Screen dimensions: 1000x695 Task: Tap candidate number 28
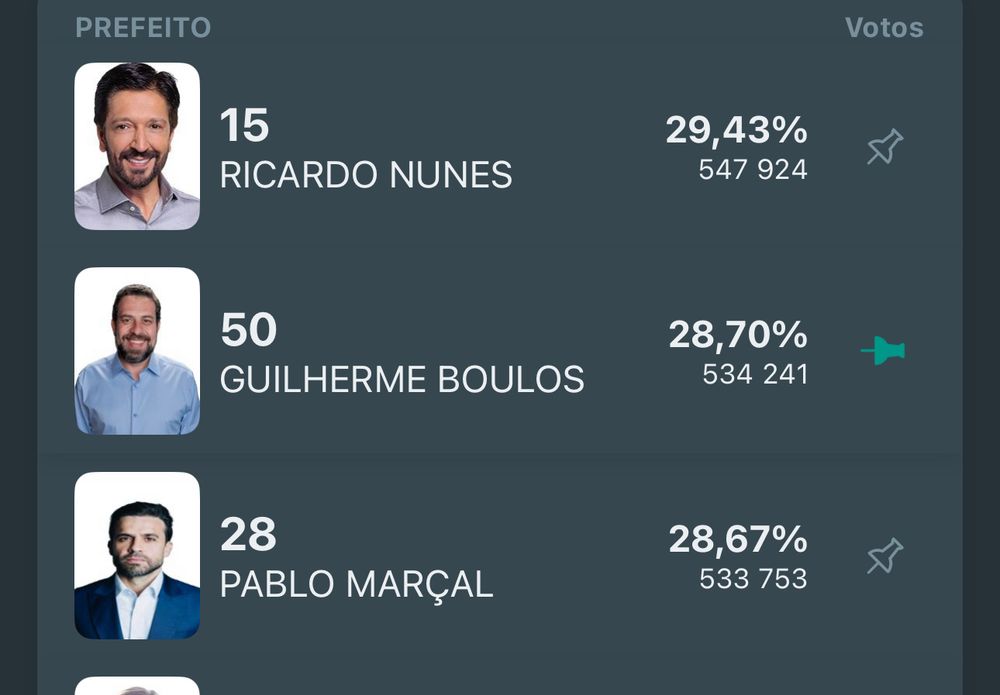(248, 534)
